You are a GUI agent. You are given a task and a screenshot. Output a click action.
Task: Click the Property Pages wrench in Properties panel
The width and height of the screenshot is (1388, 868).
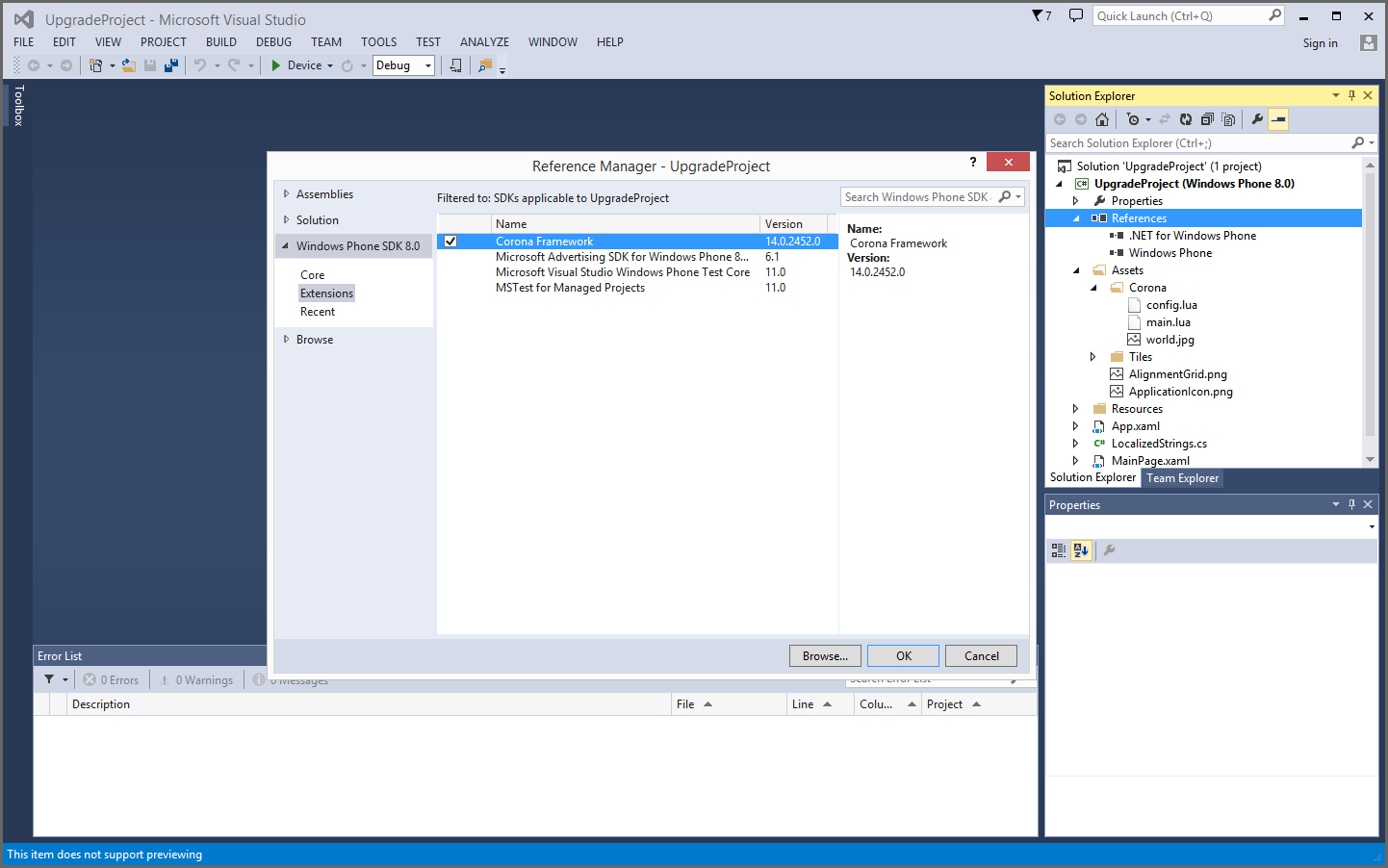(1109, 550)
